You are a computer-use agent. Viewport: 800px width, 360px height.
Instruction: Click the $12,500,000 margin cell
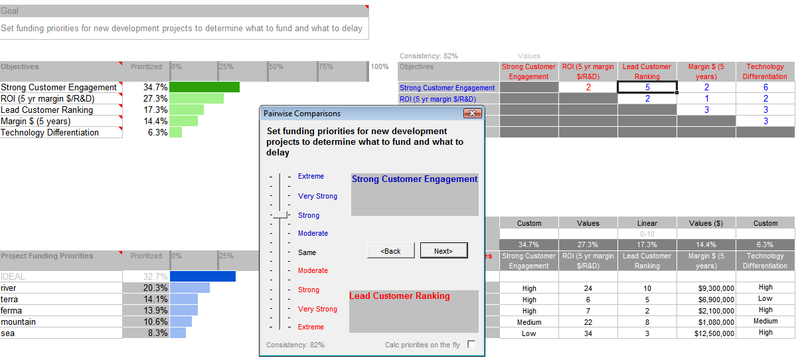pyautogui.click(x=707, y=333)
